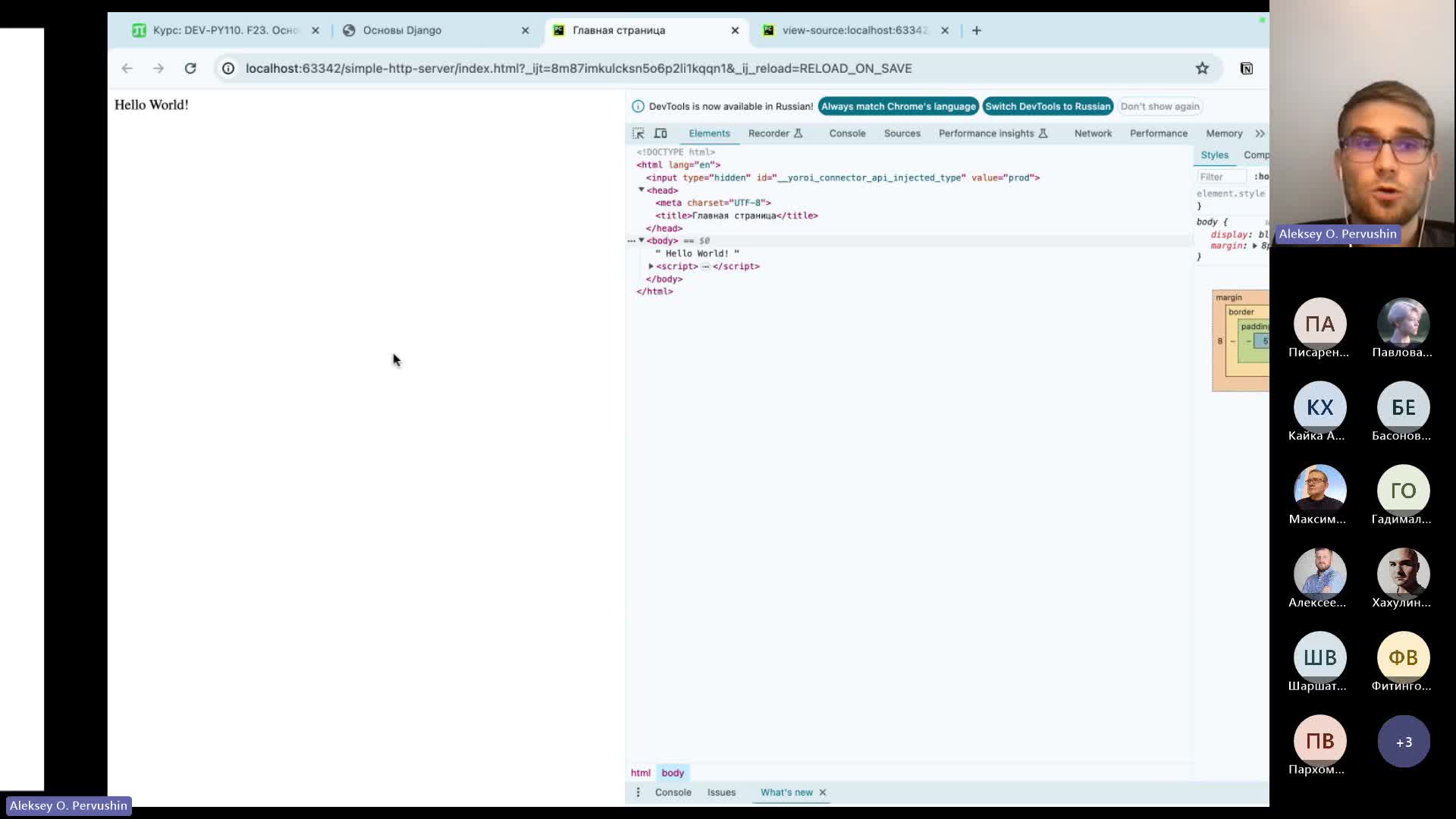Select the Computed sidebar tab
Screen dimensions: 1456x819
[x=1255, y=155]
